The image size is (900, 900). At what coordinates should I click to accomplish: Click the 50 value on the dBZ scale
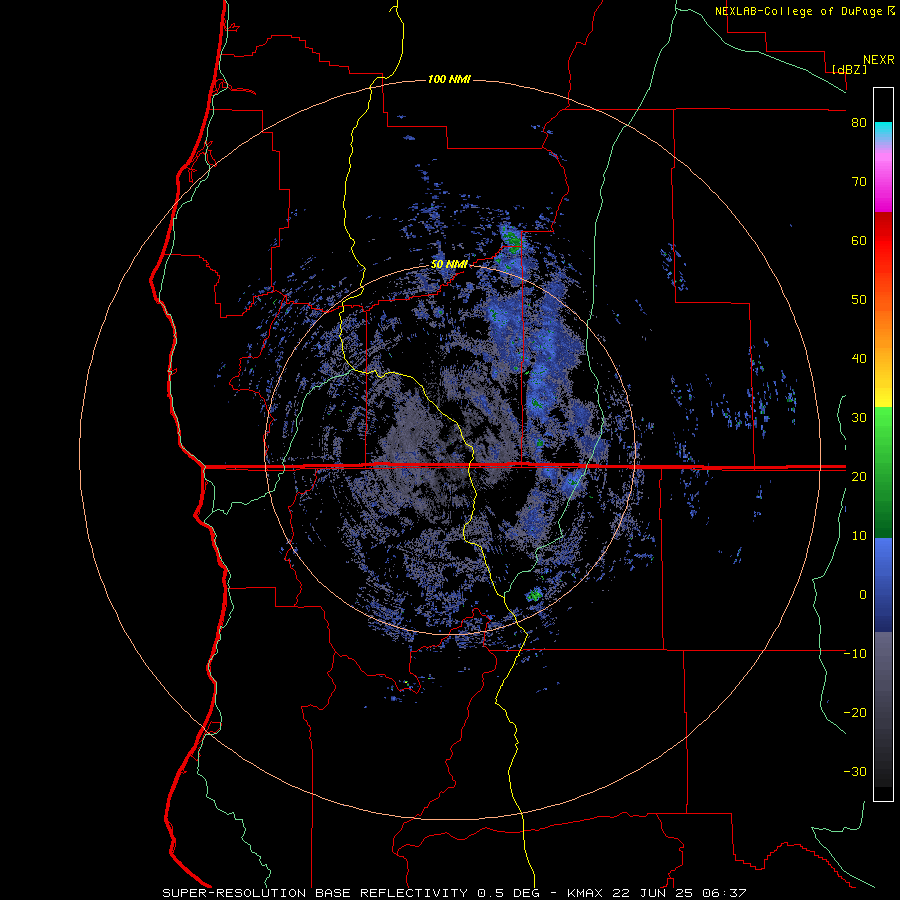coord(859,300)
